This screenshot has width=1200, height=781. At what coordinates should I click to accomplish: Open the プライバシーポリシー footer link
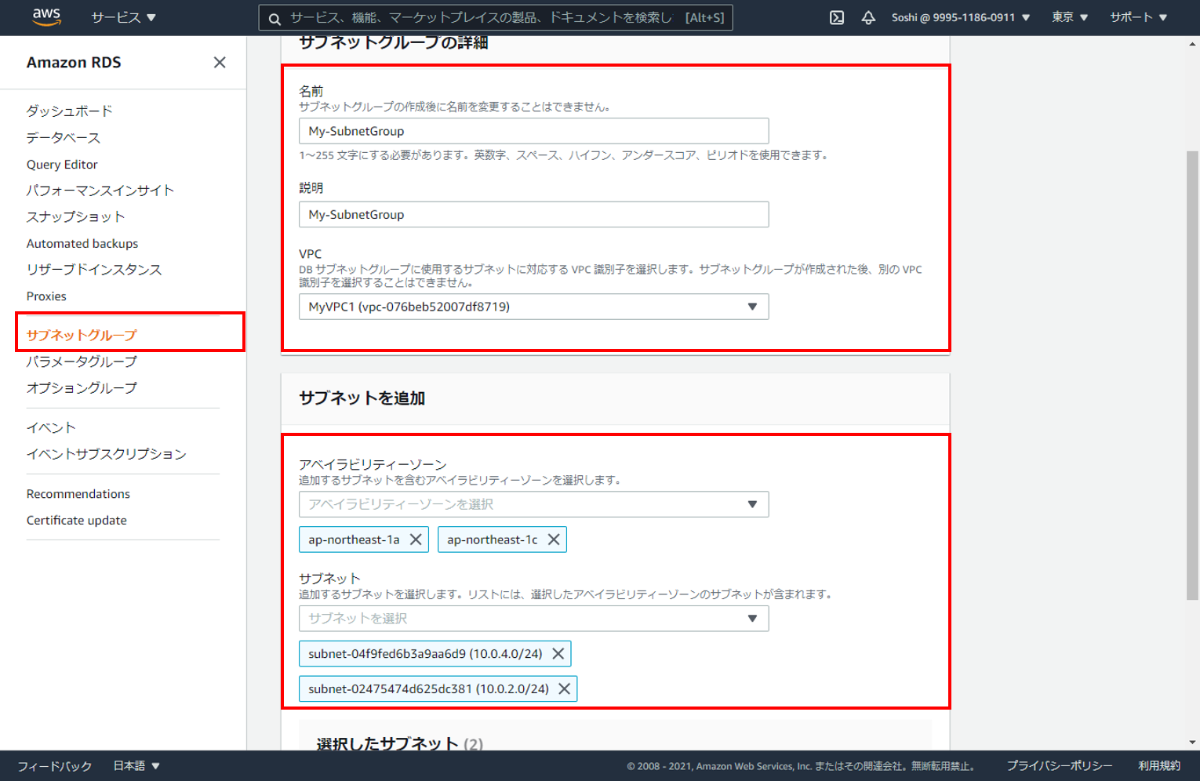point(1060,766)
